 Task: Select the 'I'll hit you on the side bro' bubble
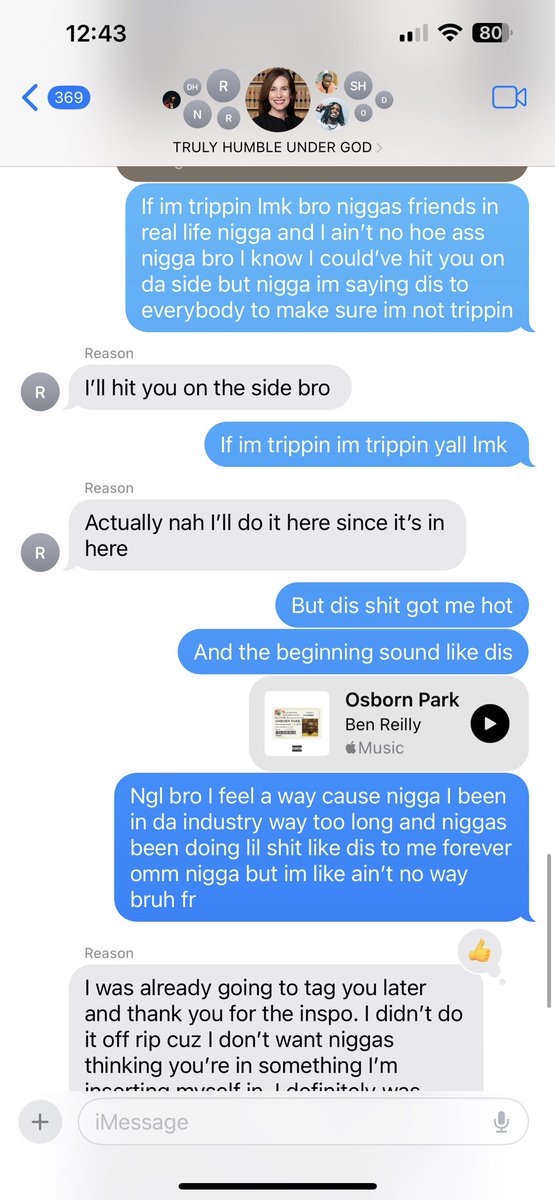pos(210,388)
